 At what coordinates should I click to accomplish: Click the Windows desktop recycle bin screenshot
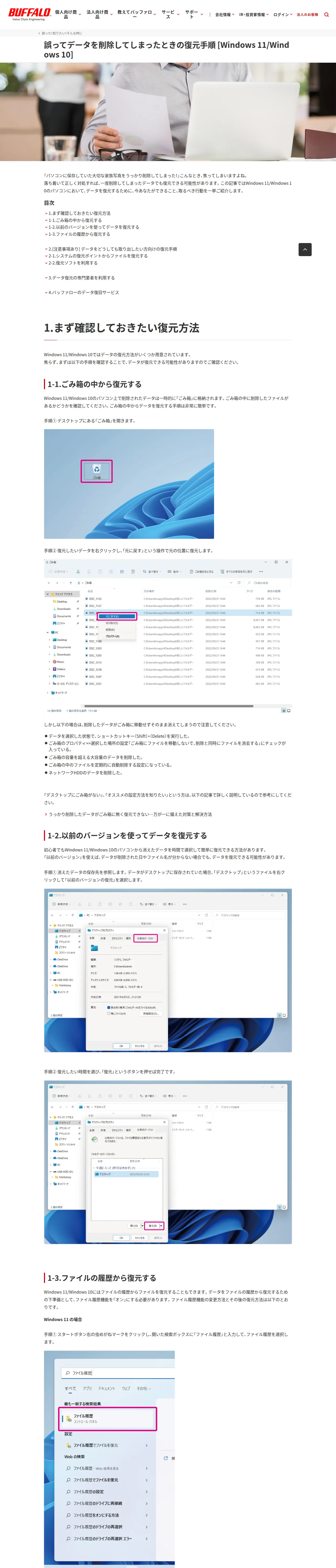(129, 484)
